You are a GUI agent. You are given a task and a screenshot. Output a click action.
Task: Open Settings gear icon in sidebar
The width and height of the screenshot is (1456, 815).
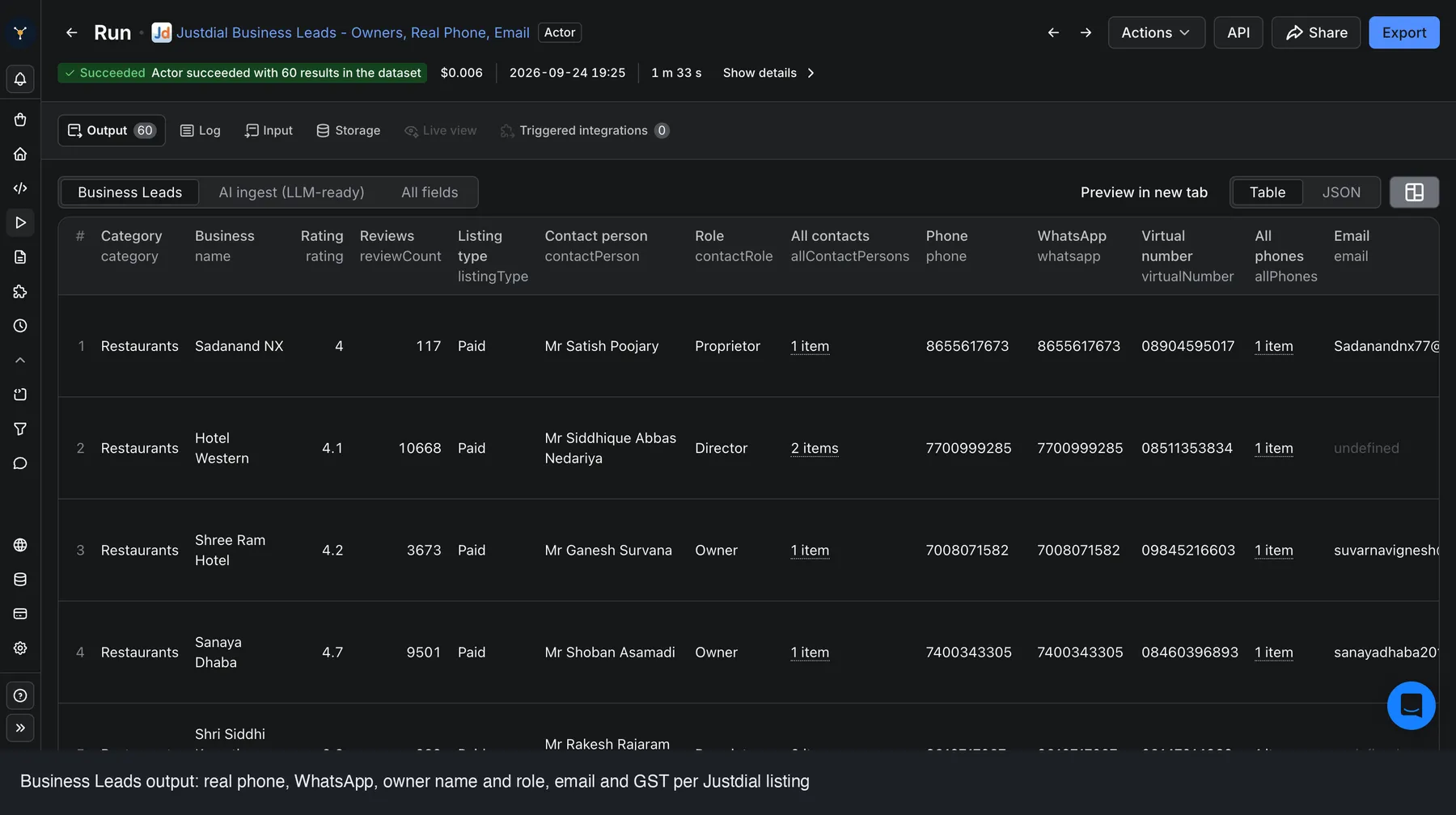[20, 648]
